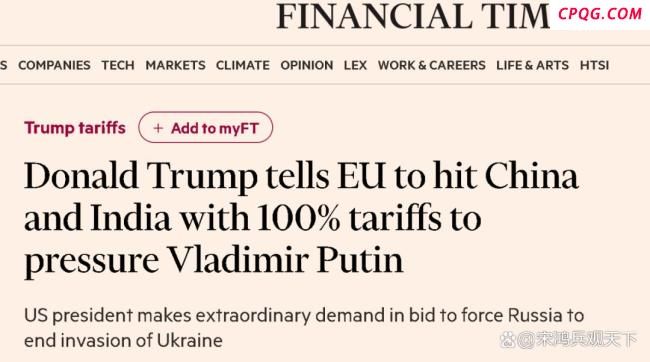Click the paw icon in bottom watermark
The image size is (650, 362).
[508, 340]
